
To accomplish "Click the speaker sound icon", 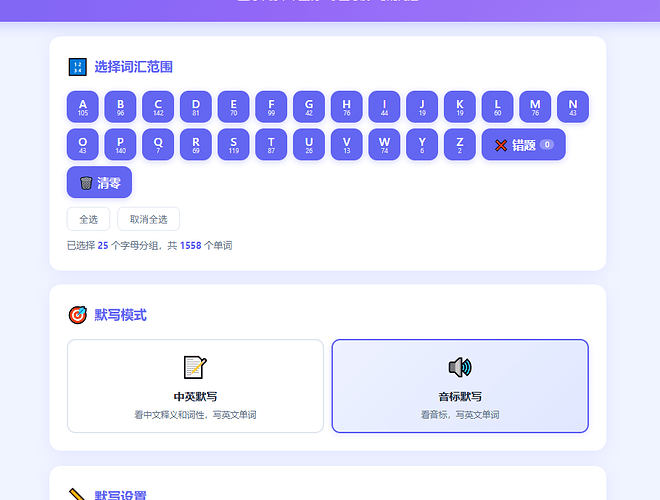I will [460, 367].
